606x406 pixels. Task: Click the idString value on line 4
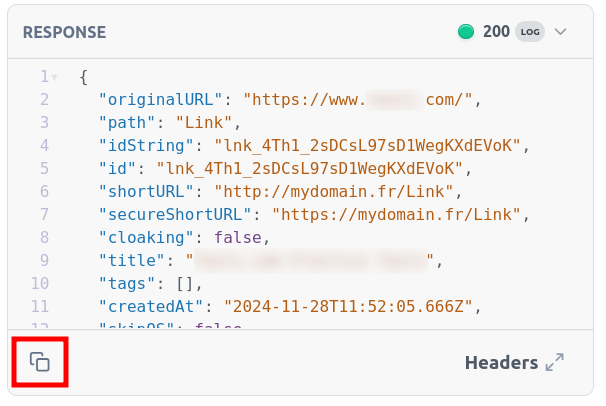366,145
